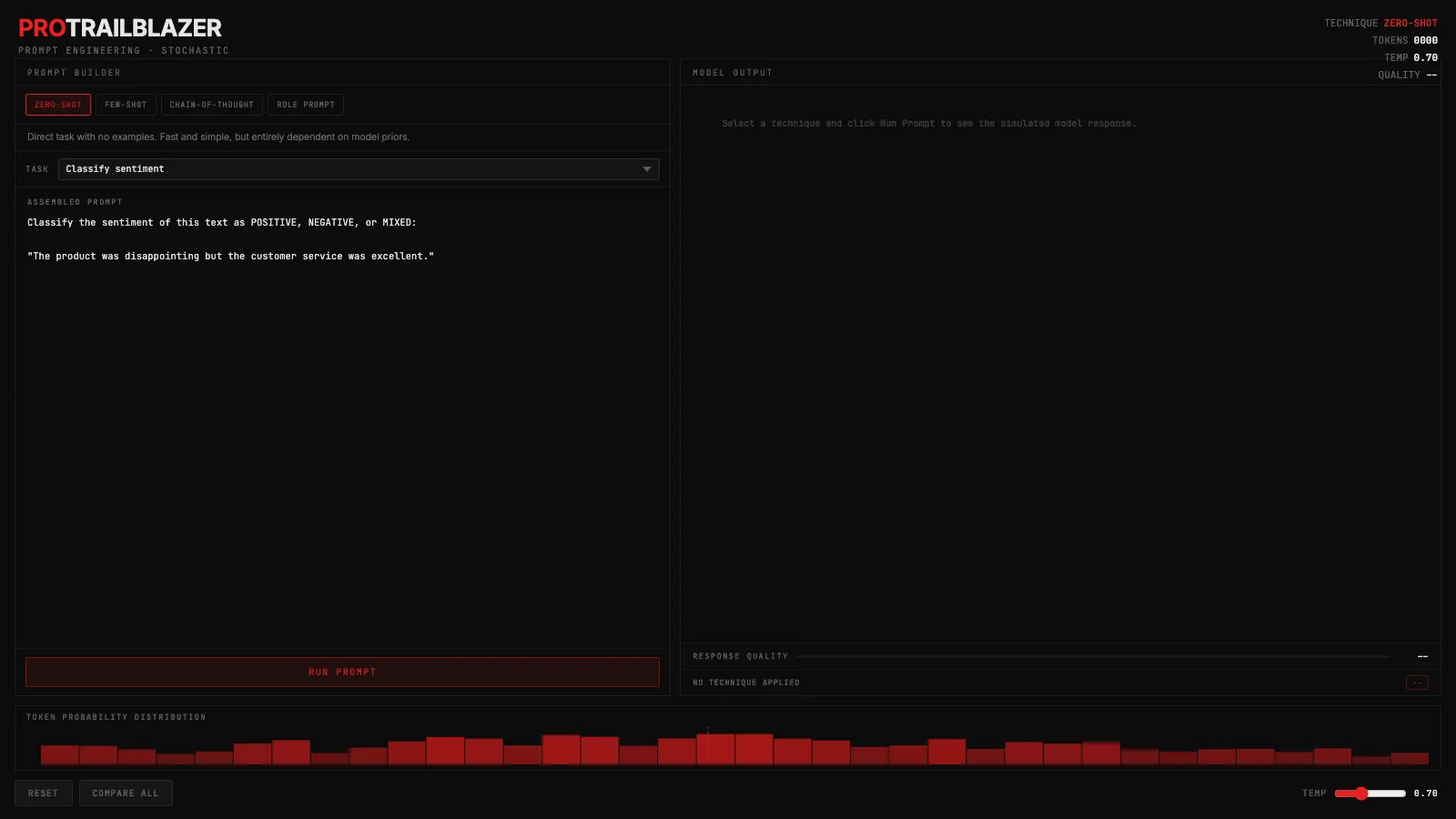This screenshot has height=819, width=1456.
Task: Click the model output placeholder message
Action: pos(928,124)
